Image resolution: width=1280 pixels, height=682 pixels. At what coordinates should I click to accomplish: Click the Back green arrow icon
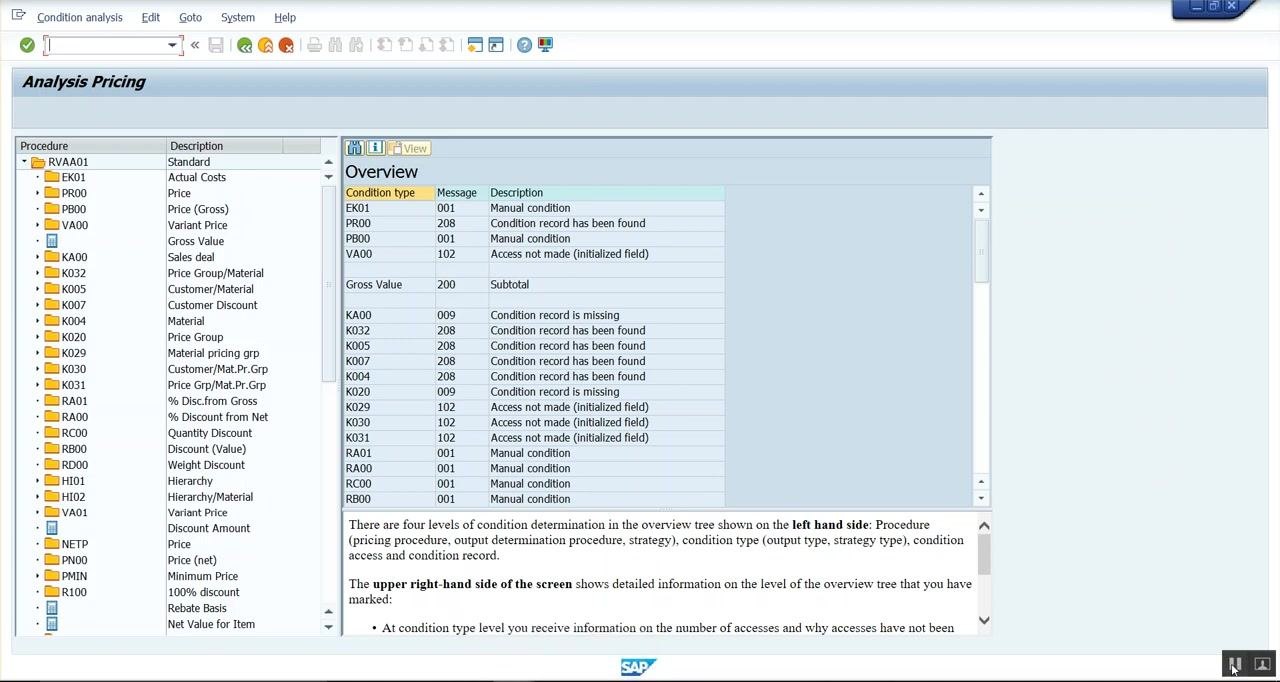[x=244, y=45]
